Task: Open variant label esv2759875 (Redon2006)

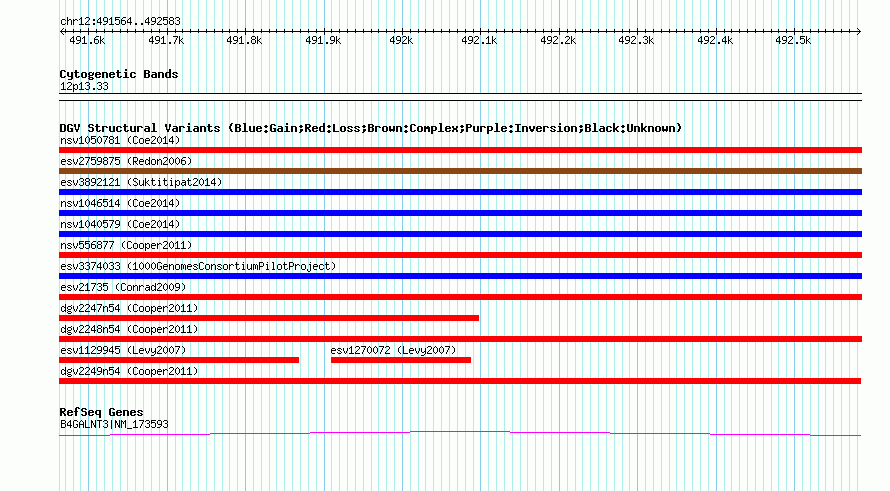Action: [126, 161]
